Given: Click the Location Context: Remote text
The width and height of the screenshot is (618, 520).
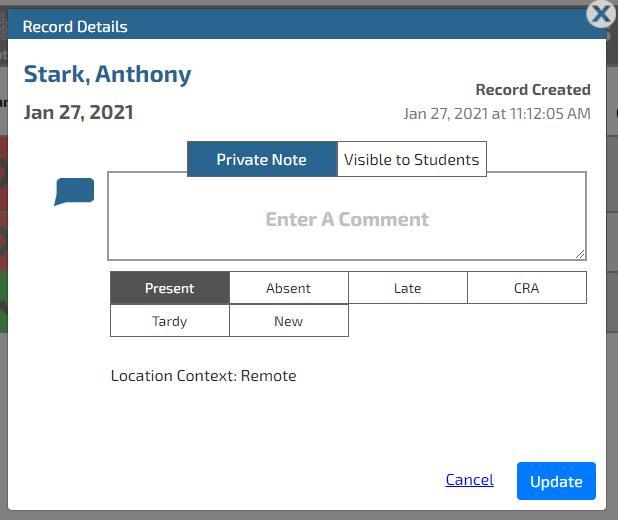Looking at the screenshot, I should (204, 376).
